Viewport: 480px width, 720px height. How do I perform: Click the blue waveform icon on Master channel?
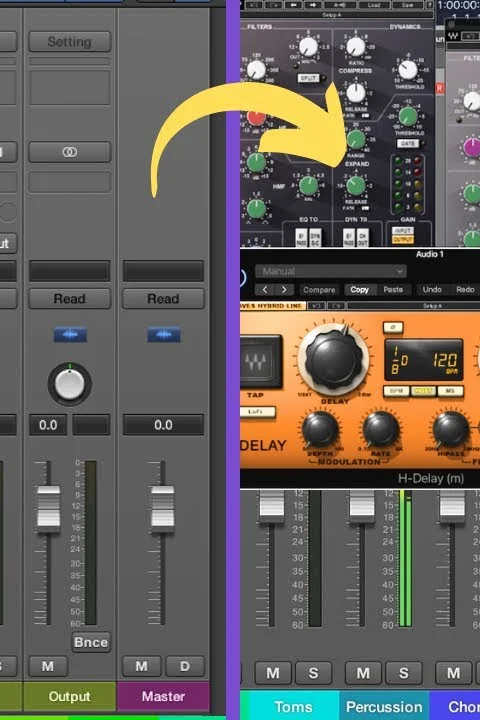coord(164,335)
